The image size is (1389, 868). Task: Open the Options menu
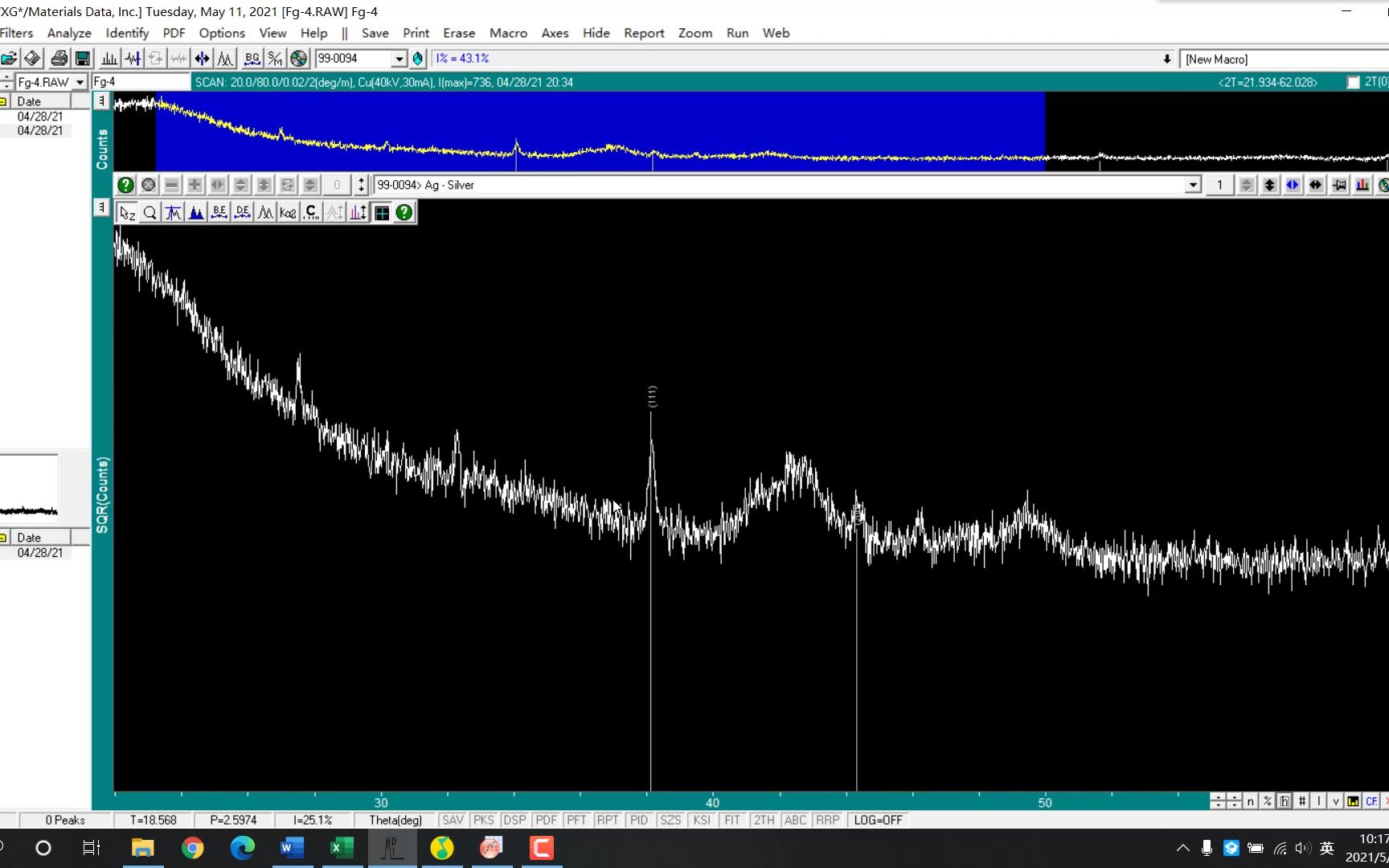point(222,33)
